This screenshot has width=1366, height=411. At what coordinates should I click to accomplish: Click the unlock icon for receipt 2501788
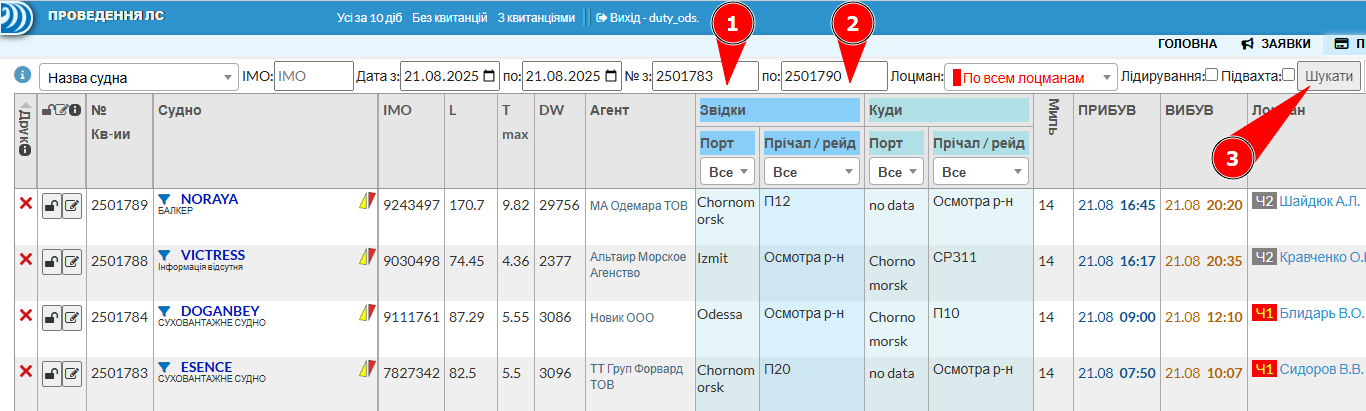50,263
